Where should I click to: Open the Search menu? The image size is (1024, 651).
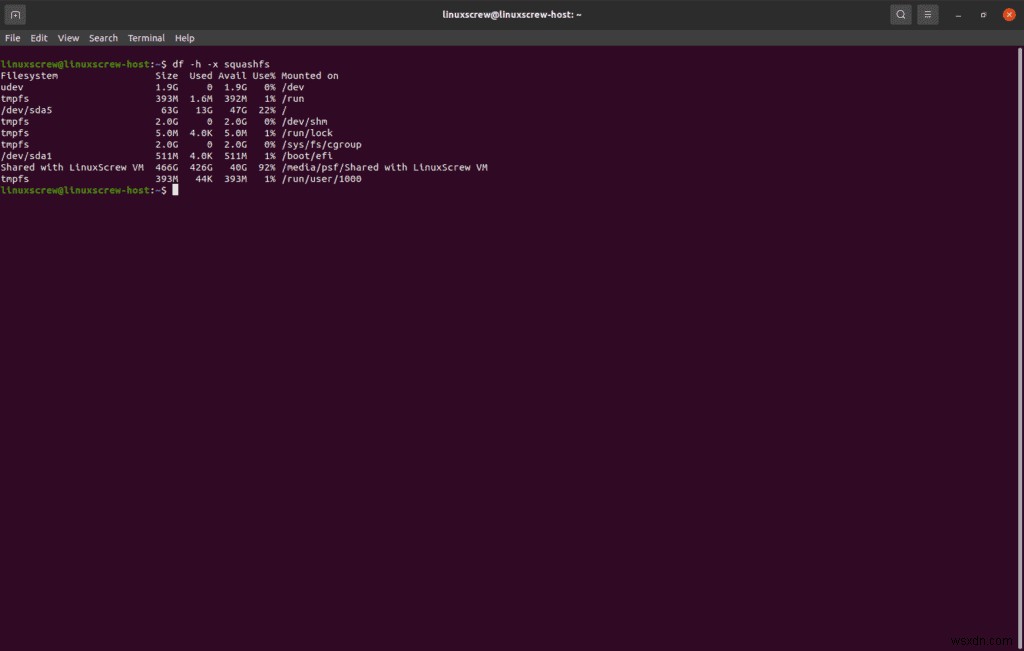click(x=103, y=37)
